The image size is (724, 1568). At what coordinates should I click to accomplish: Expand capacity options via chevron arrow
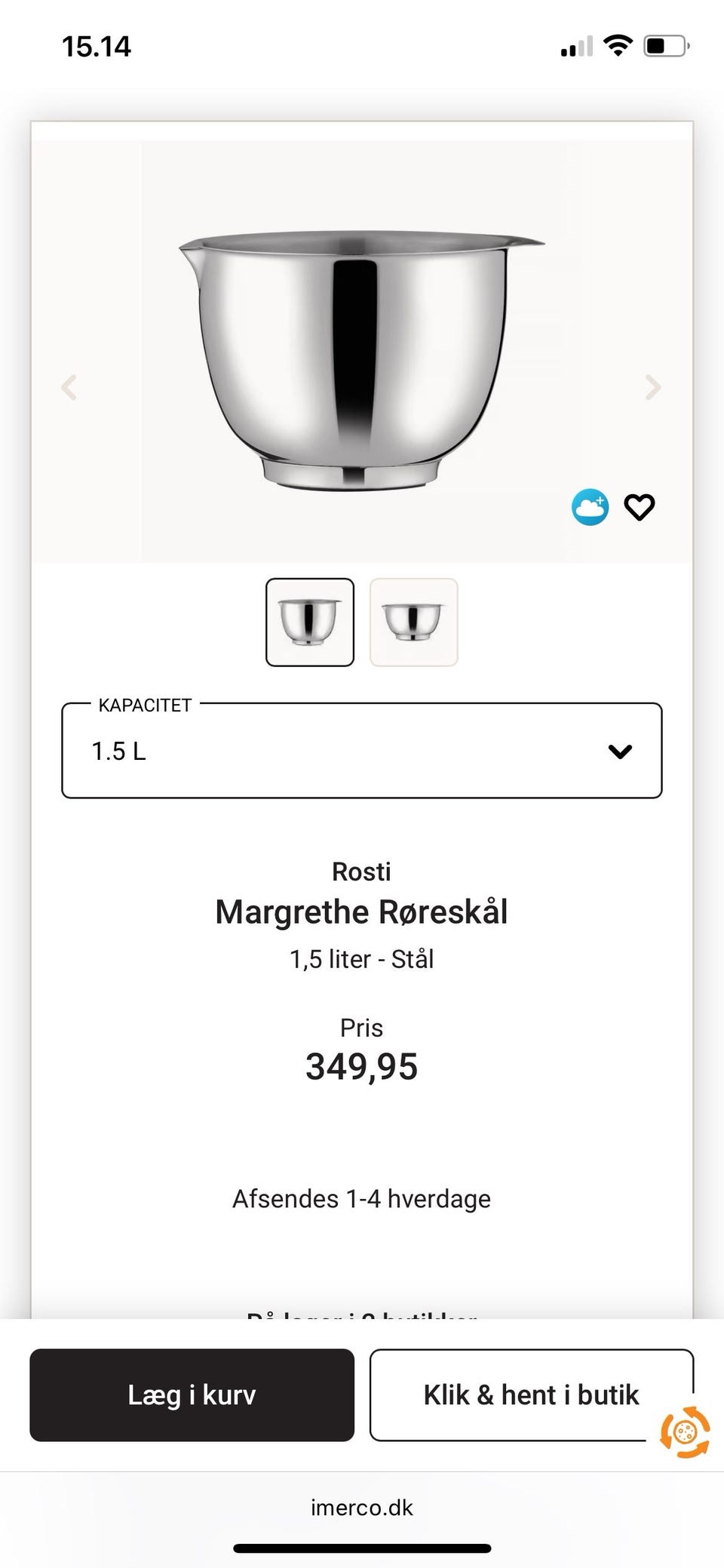(x=620, y=752)
